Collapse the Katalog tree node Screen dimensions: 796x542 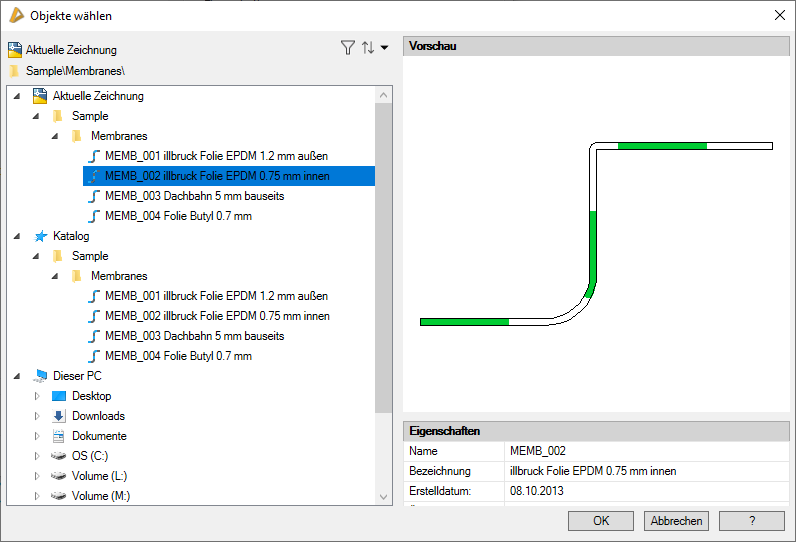coord(17,236)
